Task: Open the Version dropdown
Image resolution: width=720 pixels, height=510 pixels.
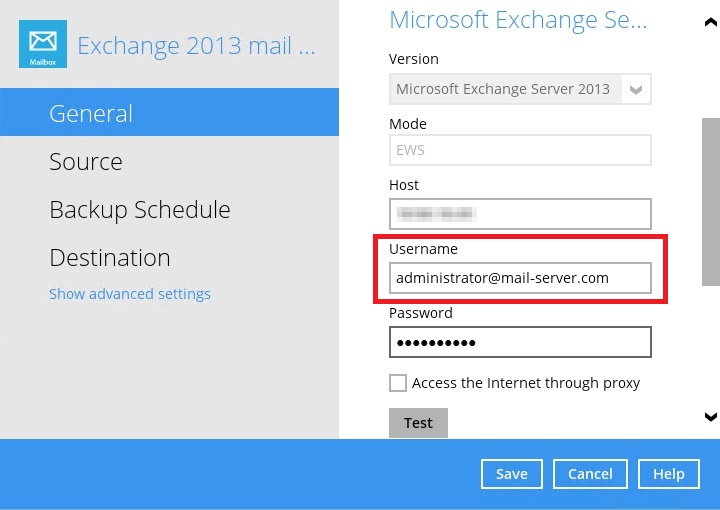Action: (x=520, y=89)
